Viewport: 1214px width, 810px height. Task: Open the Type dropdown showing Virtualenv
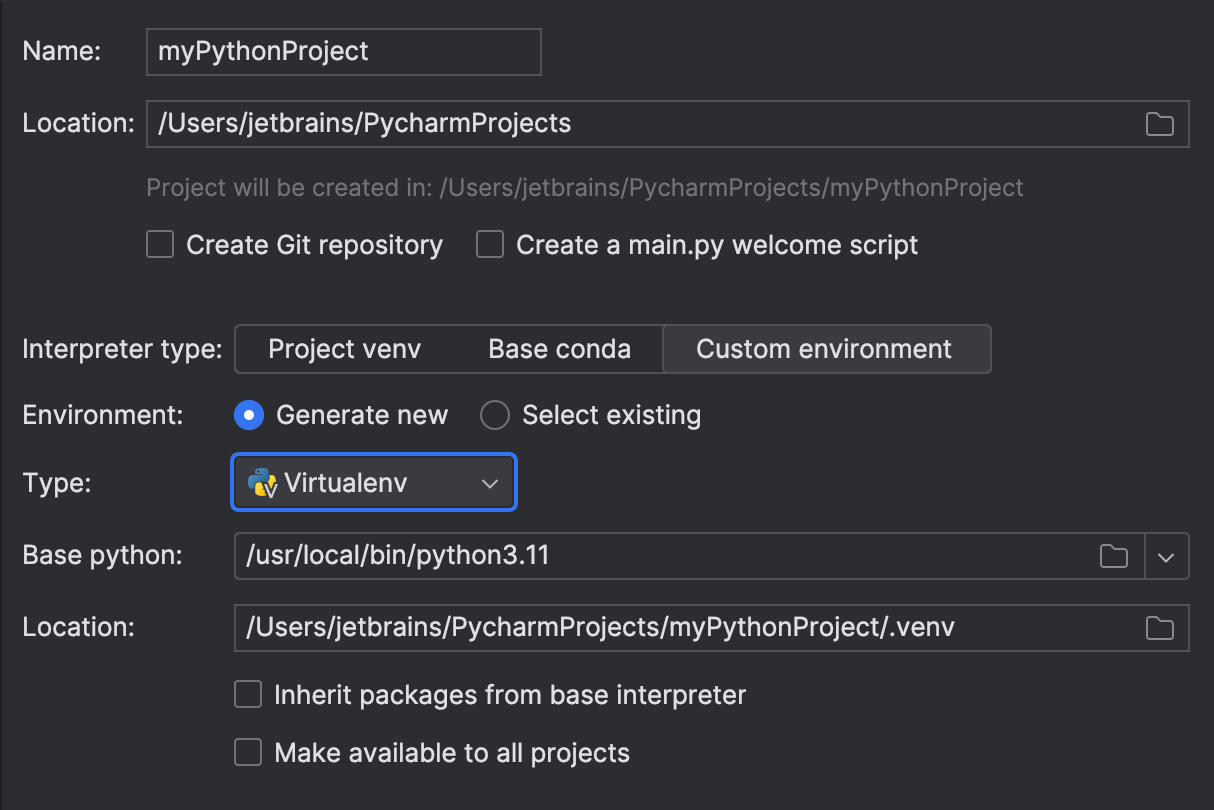tap(373, 483)
